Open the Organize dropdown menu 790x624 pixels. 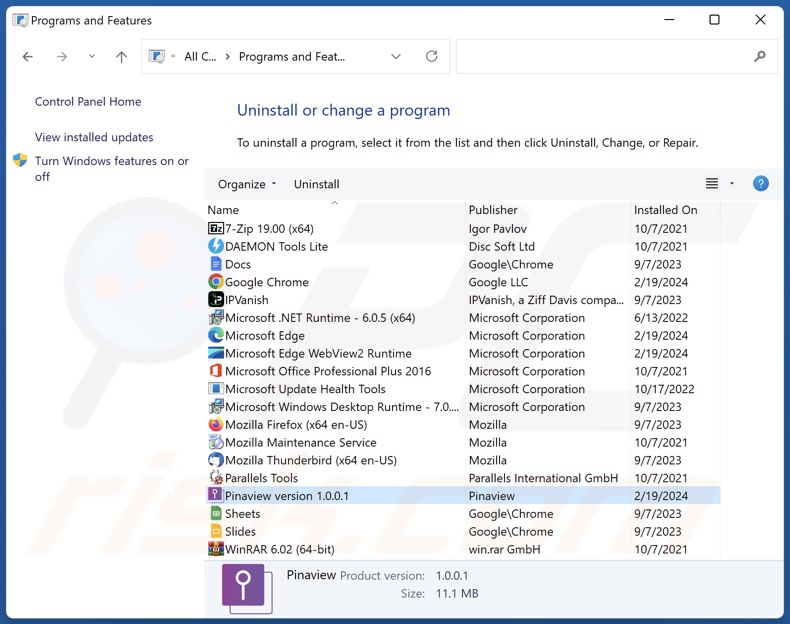pyautogui.click(x=247, y=184)
